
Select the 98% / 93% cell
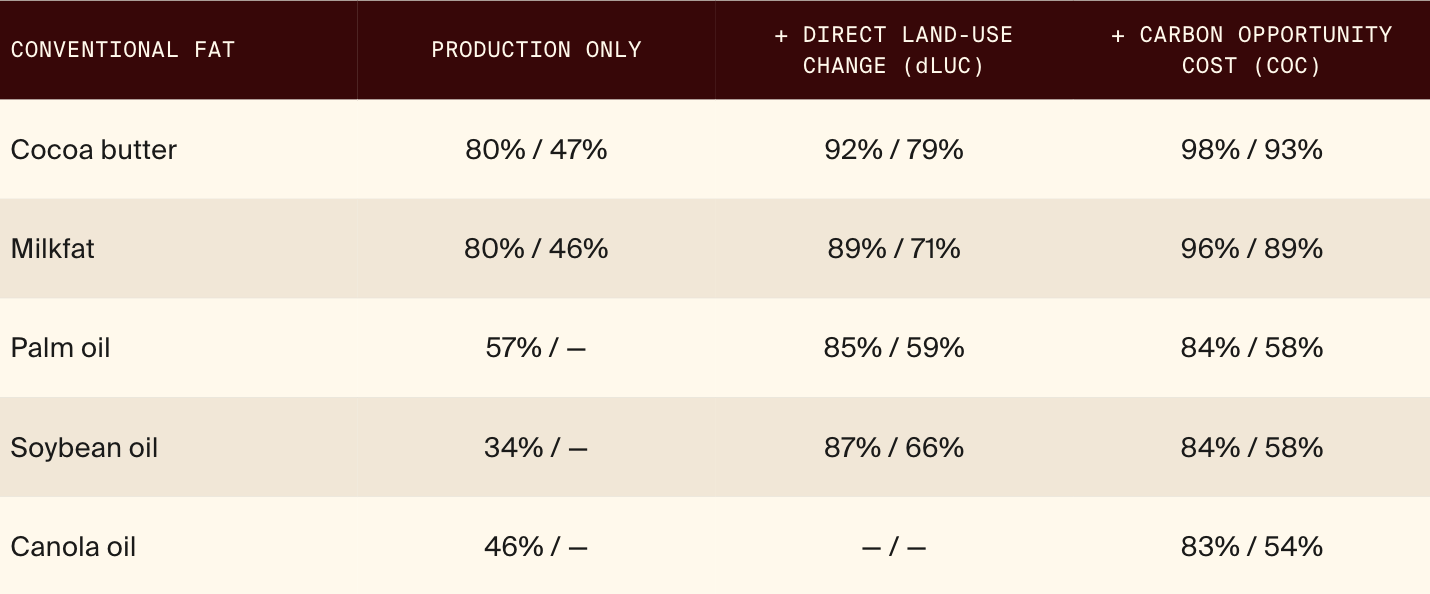coord(1251,149)
